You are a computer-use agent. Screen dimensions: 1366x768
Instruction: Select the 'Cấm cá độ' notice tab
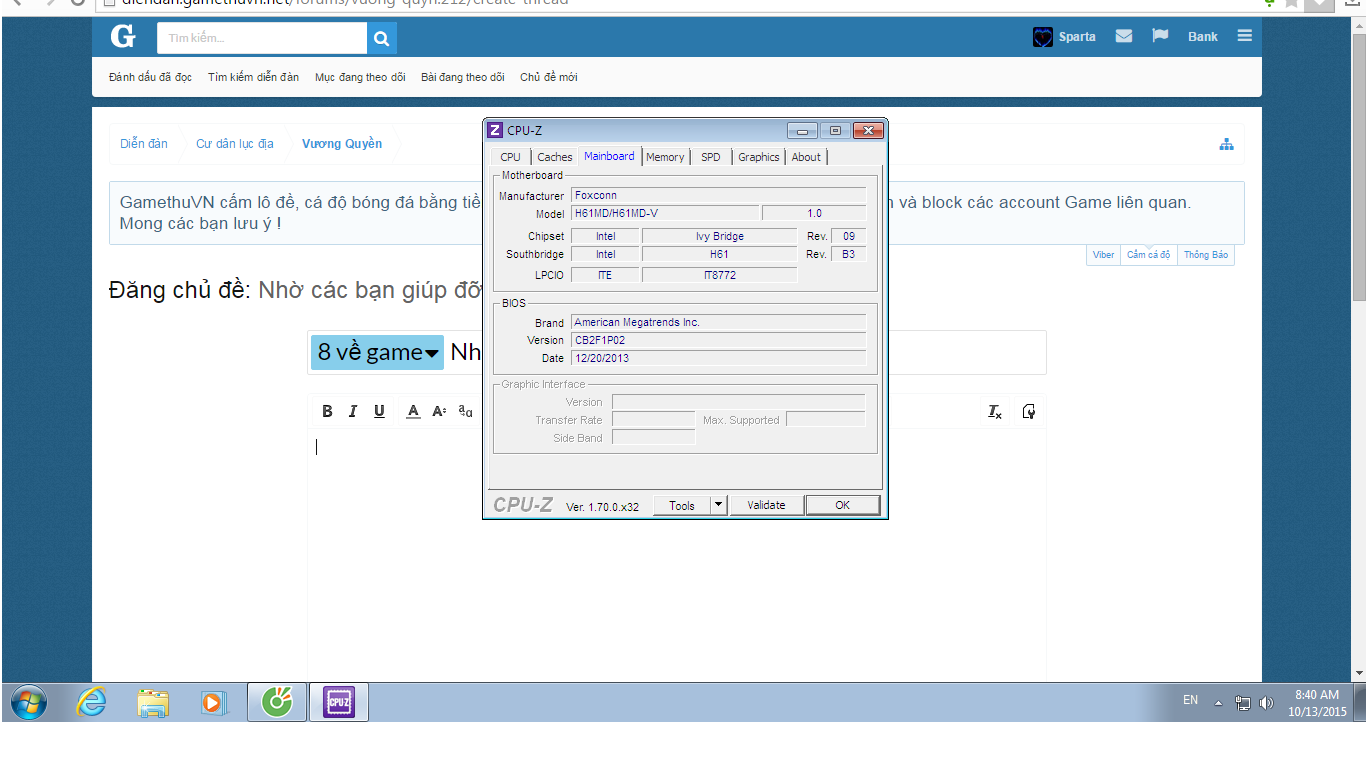[x=1149, y=255]
